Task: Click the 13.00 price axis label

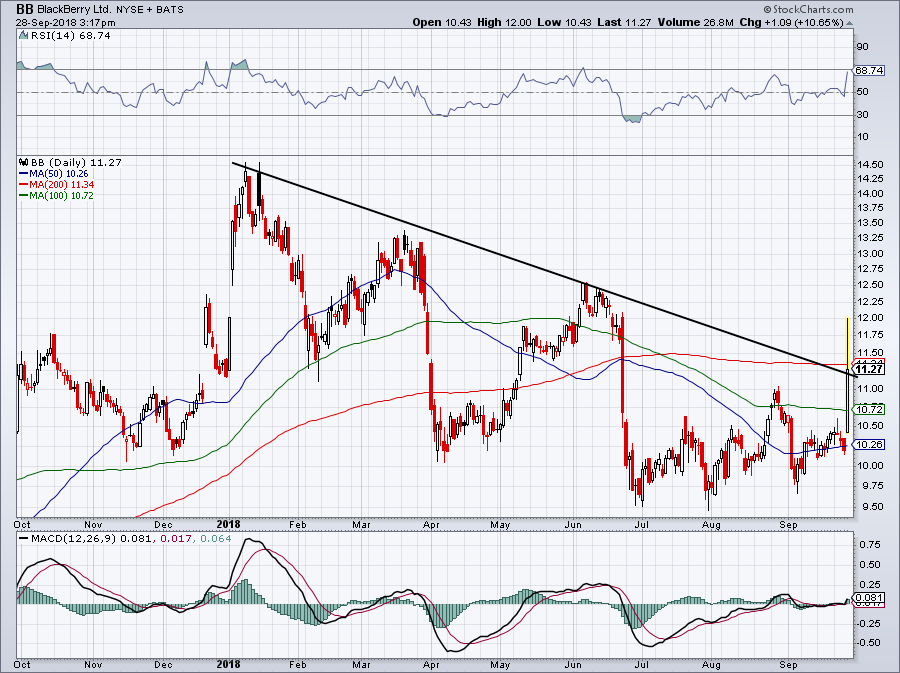Action: pos(869,254)
